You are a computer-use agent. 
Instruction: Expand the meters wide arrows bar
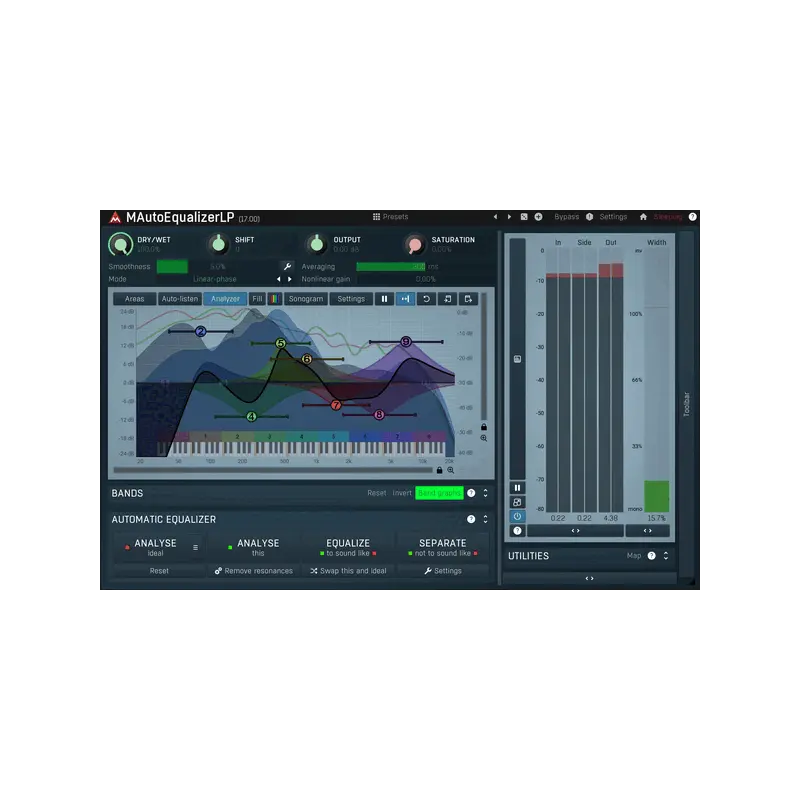tap(576, 531)
